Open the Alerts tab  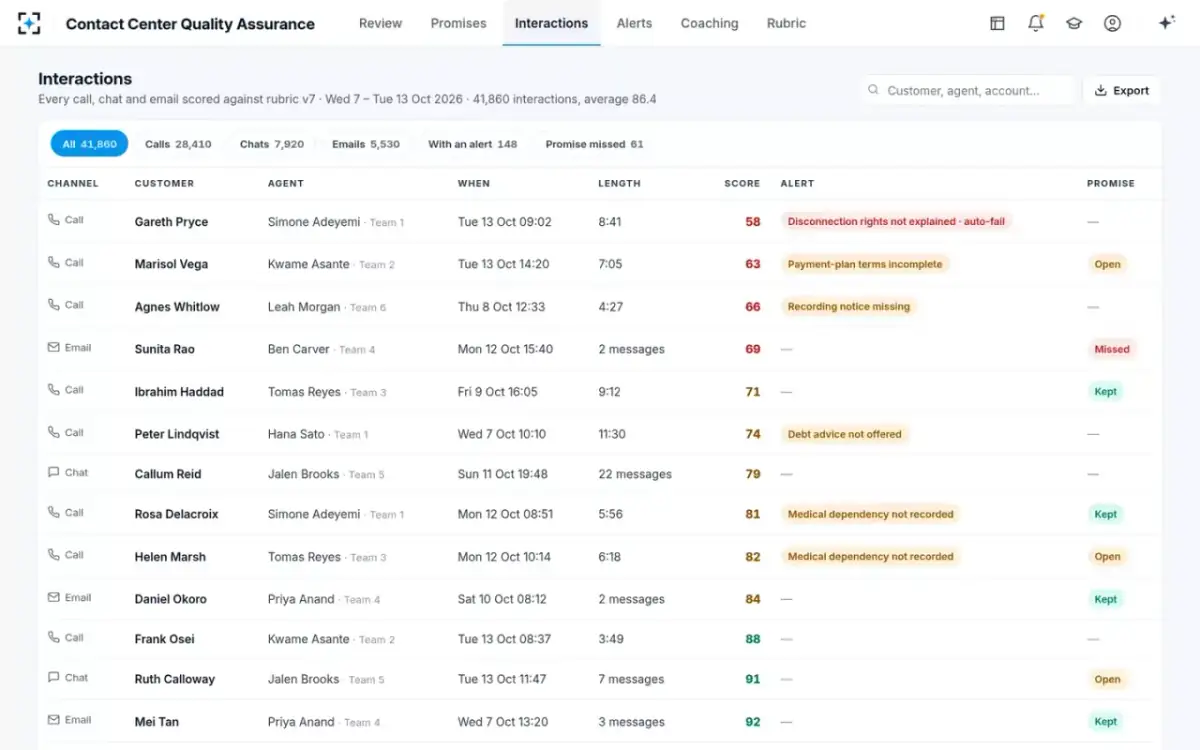click(x=634, y=23)
